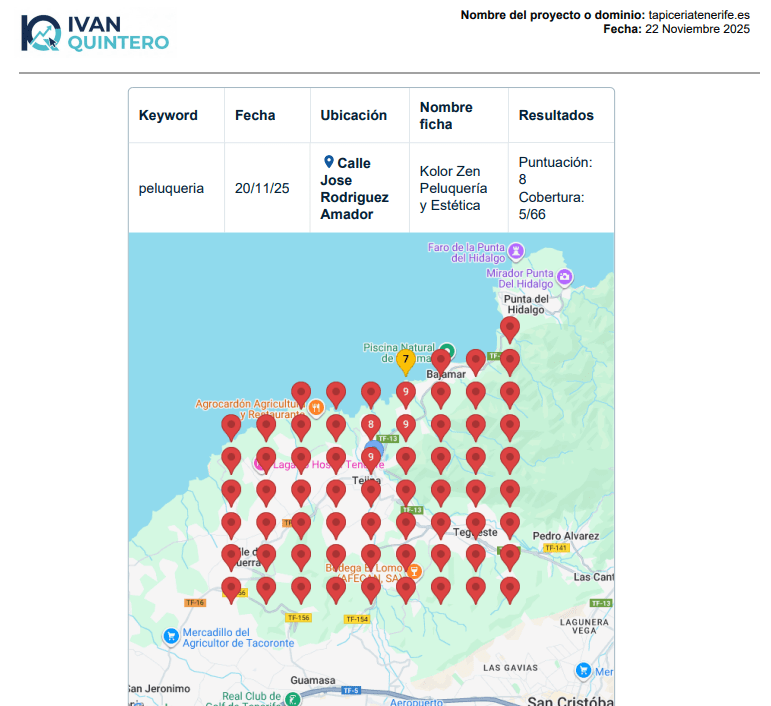Click Calle Jose Rodriguez Amador location text

point(355,189)
